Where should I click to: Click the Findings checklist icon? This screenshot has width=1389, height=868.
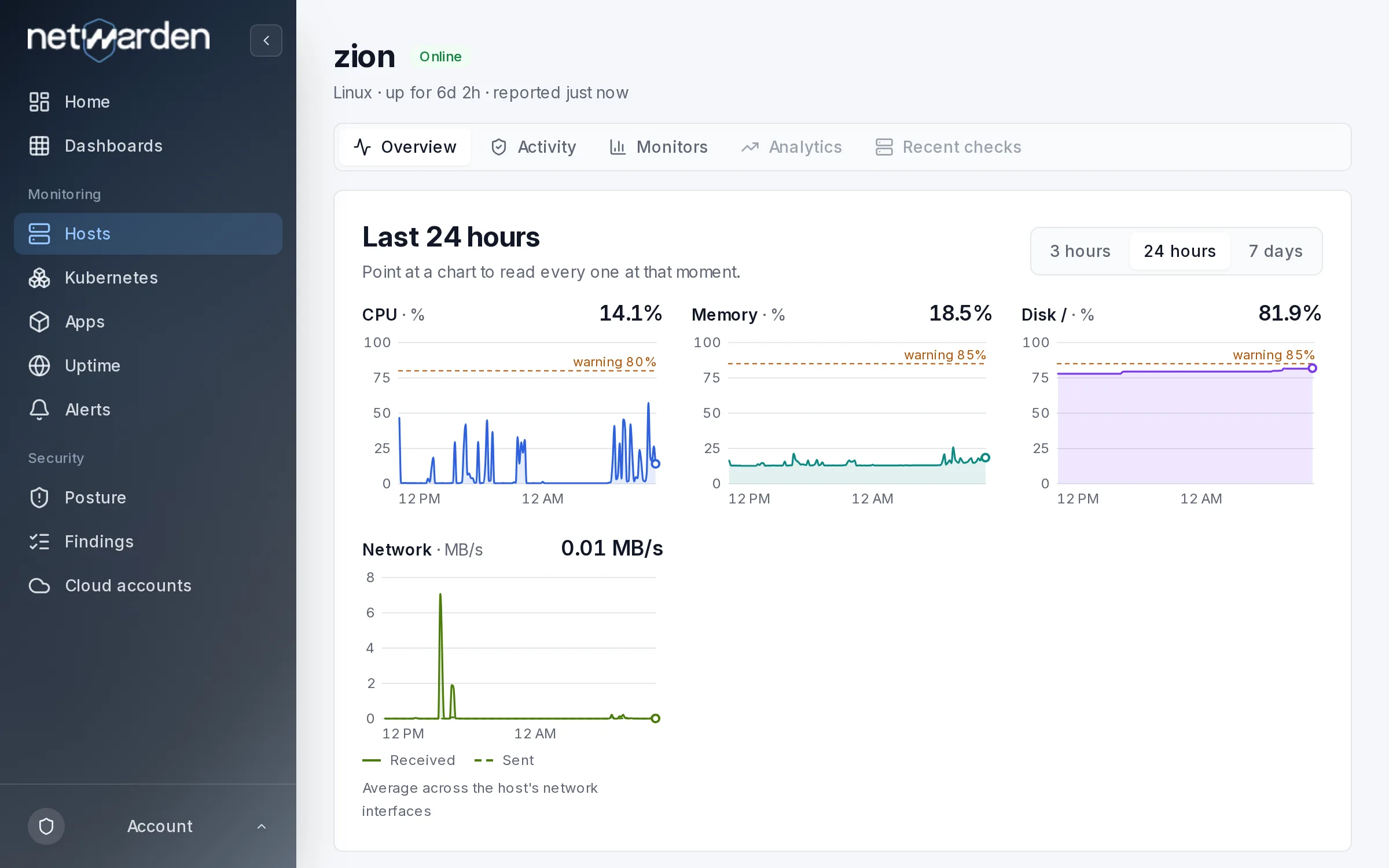tap(39, 542)
